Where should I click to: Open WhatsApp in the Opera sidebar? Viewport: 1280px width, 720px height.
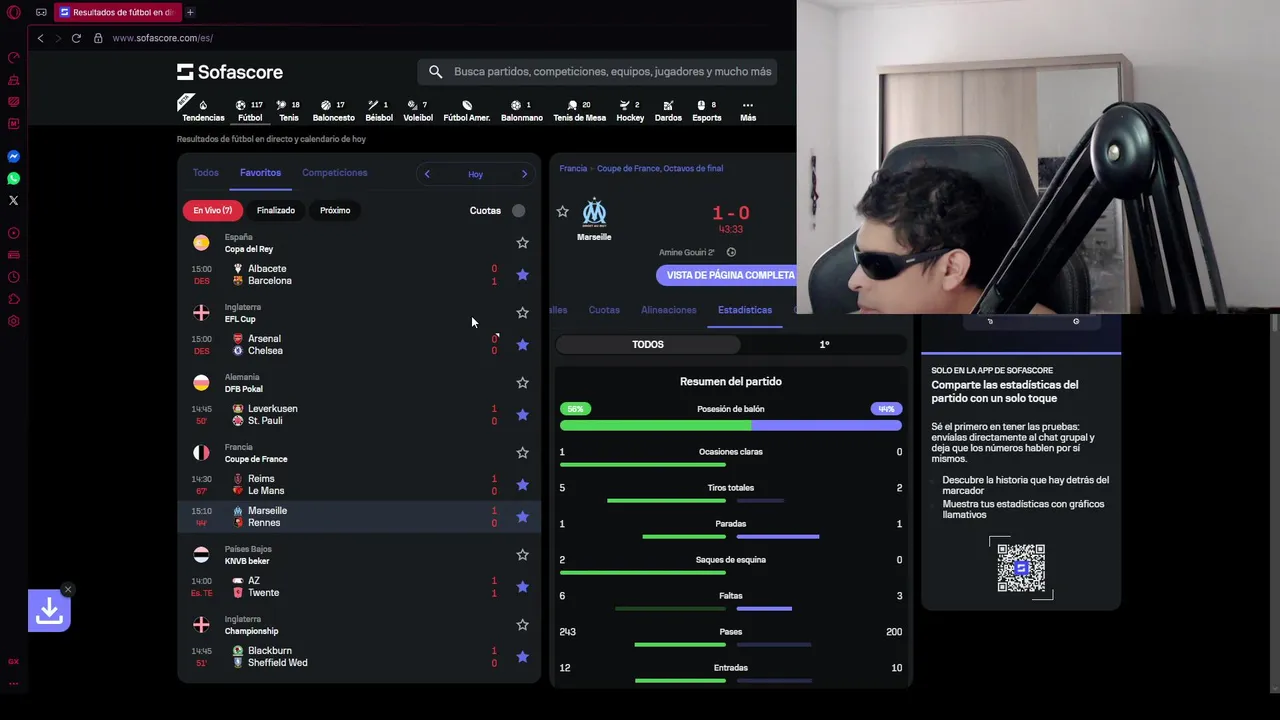point(14,178)
